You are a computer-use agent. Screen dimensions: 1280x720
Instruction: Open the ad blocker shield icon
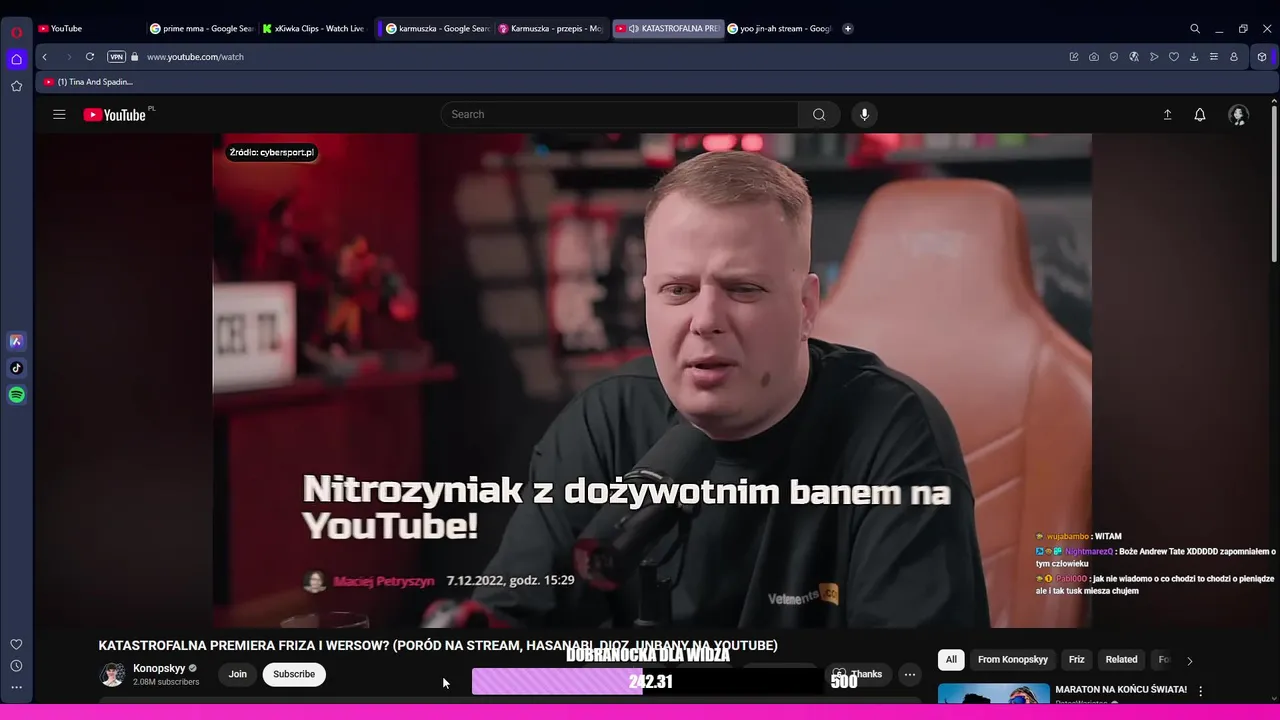(1114, 57)
